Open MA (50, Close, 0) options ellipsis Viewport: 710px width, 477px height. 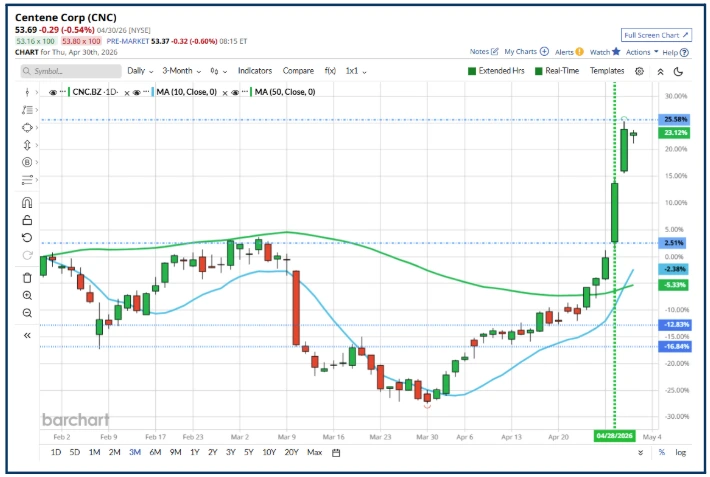pyautogui.click(x=245, y=92)
